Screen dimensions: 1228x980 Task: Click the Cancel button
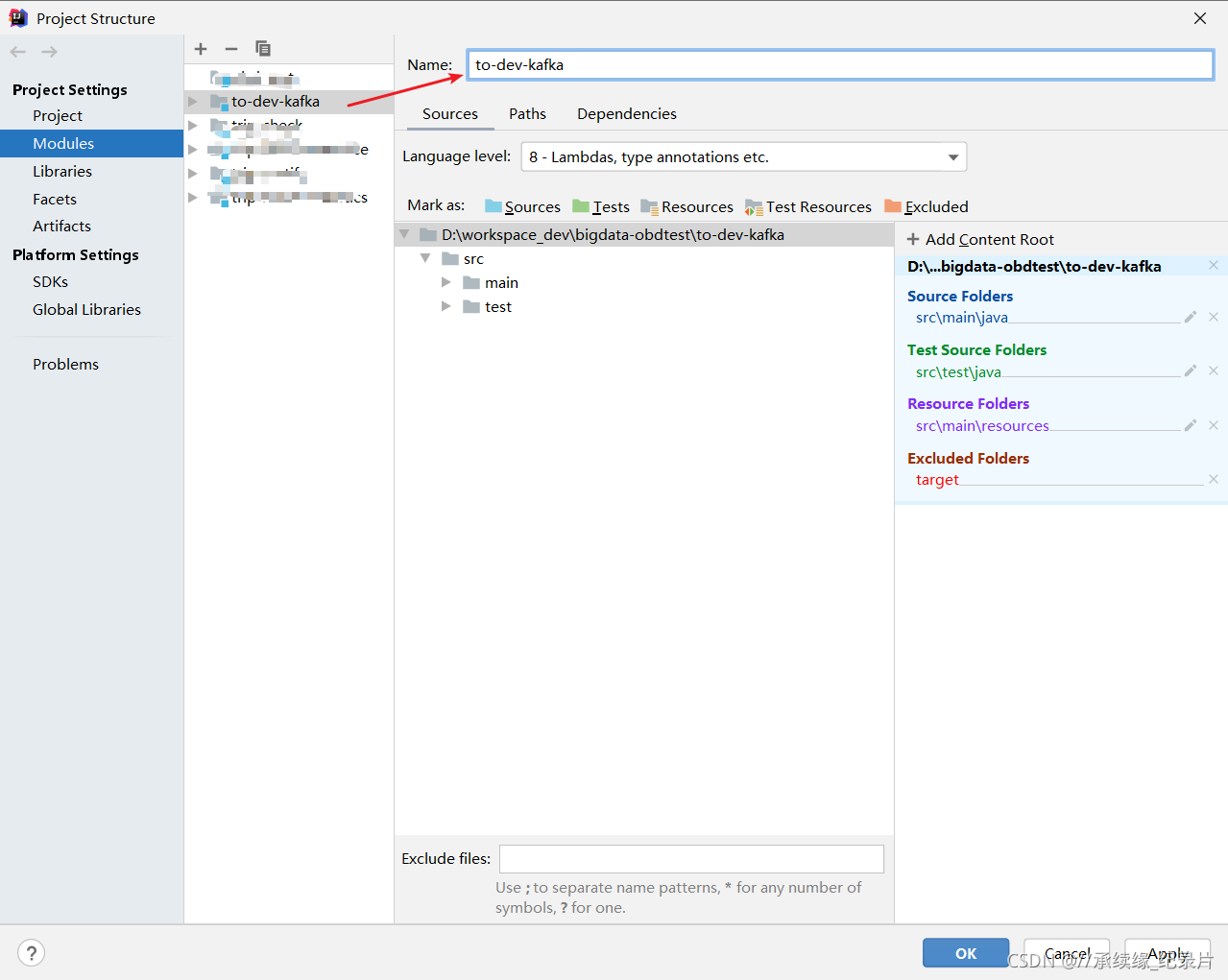click(x=1067, y=953)
